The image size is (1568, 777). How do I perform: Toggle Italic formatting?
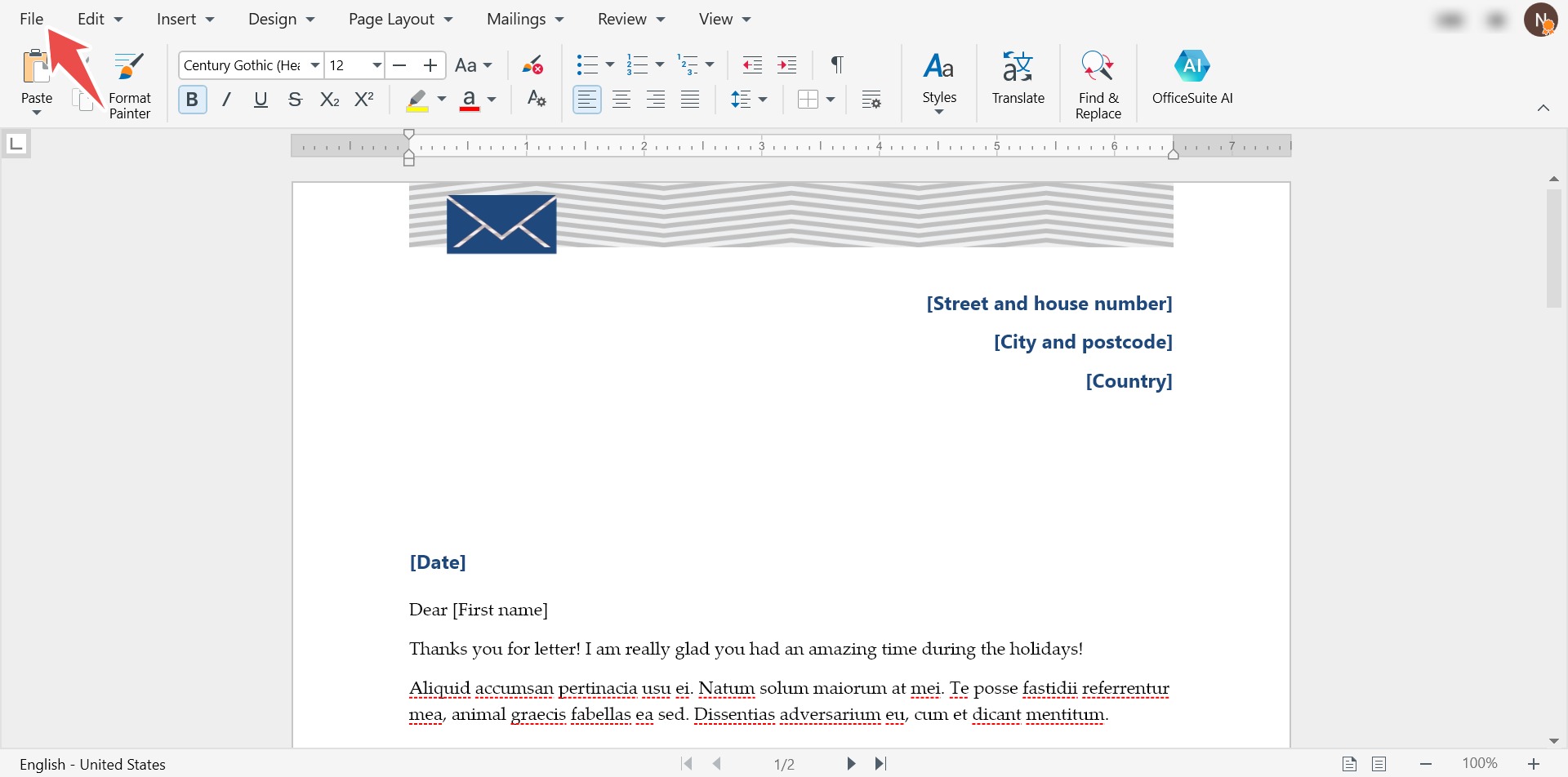point(226,100)
